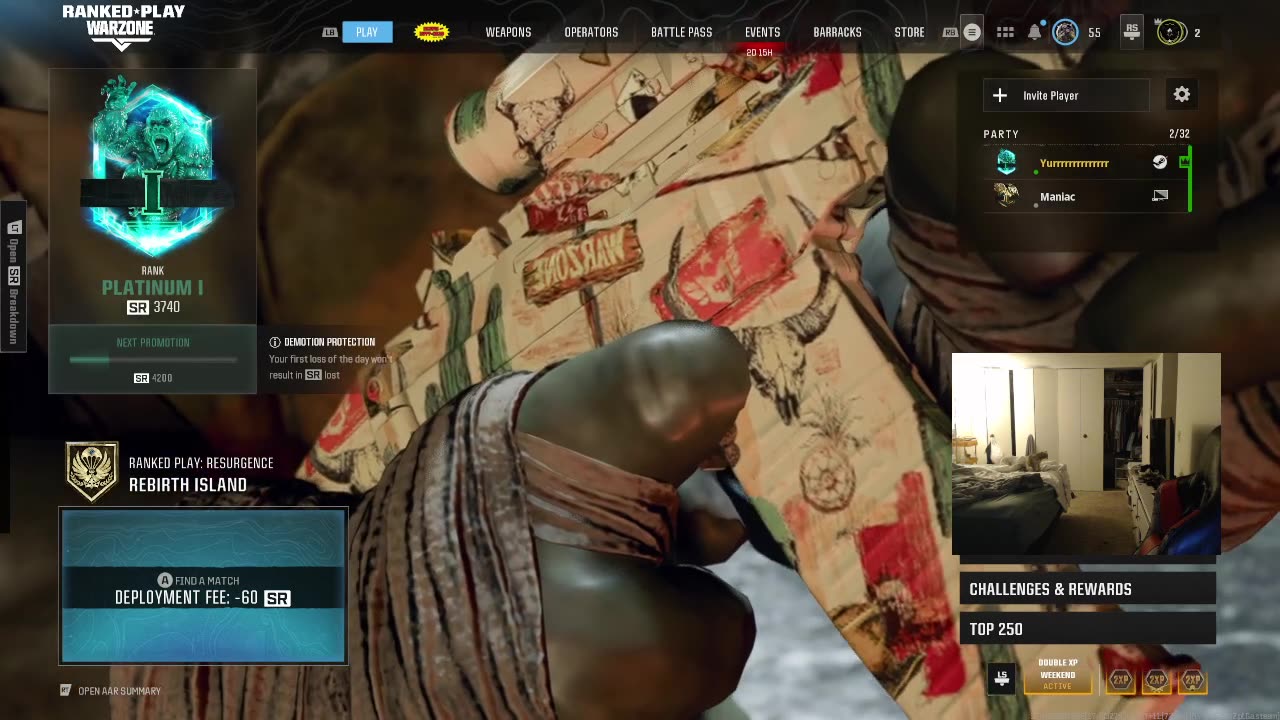Click the 2D 15H events timer
The image size is (1280, 720).
(759, 52)
